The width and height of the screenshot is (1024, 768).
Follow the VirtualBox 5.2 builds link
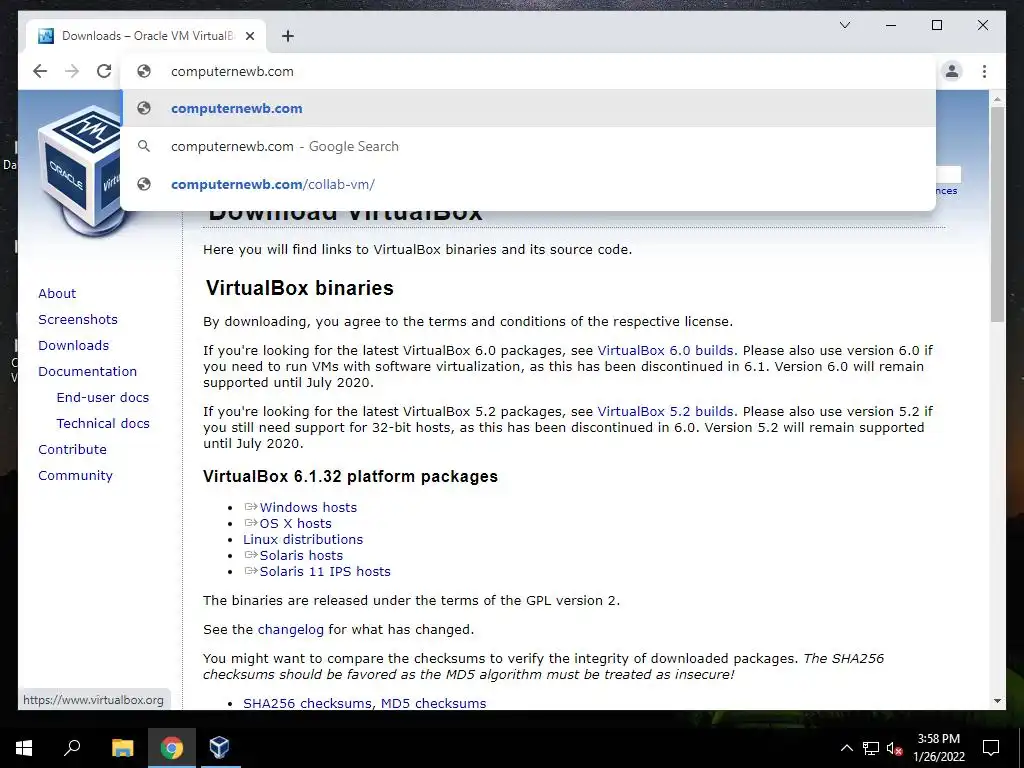click(665, 412)
